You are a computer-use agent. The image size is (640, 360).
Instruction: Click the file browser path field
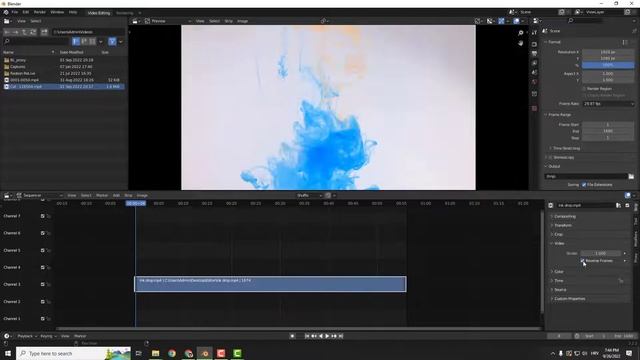point(88,32)
